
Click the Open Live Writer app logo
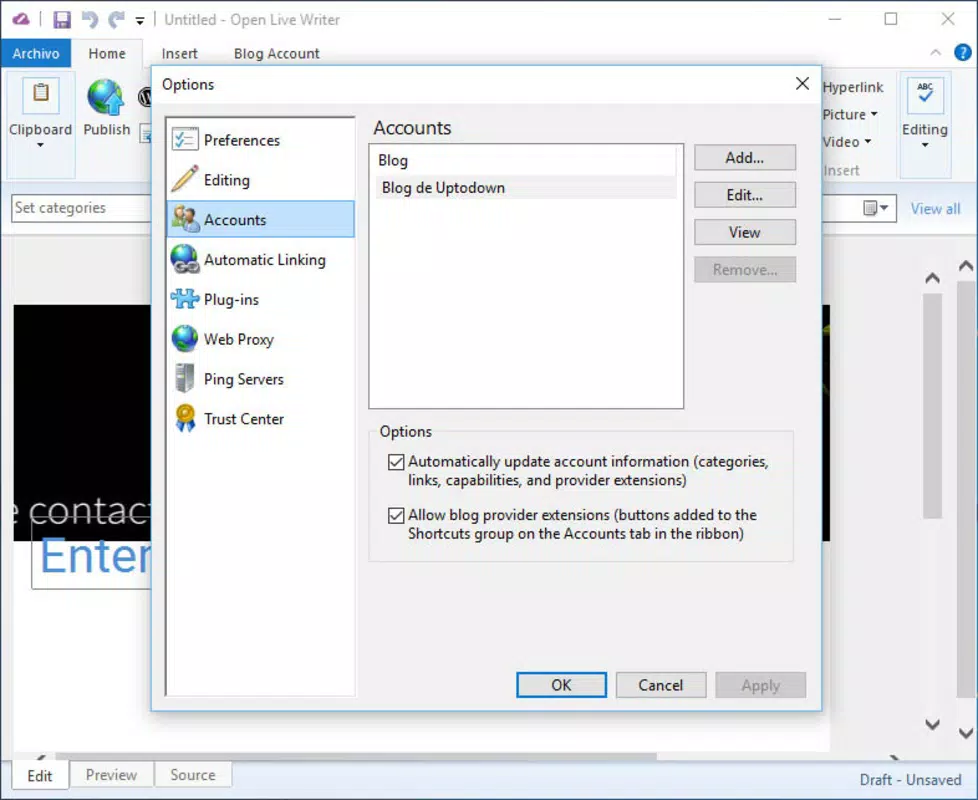tap(21, 19)
